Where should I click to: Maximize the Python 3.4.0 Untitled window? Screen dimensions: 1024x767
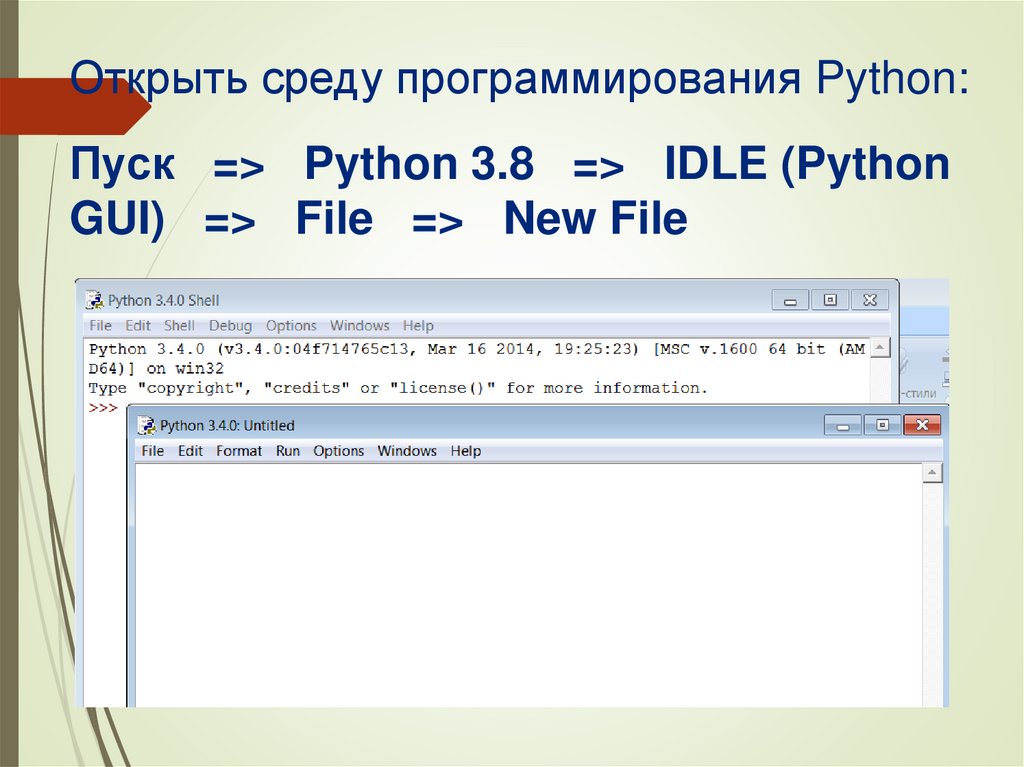pos(882,425)
